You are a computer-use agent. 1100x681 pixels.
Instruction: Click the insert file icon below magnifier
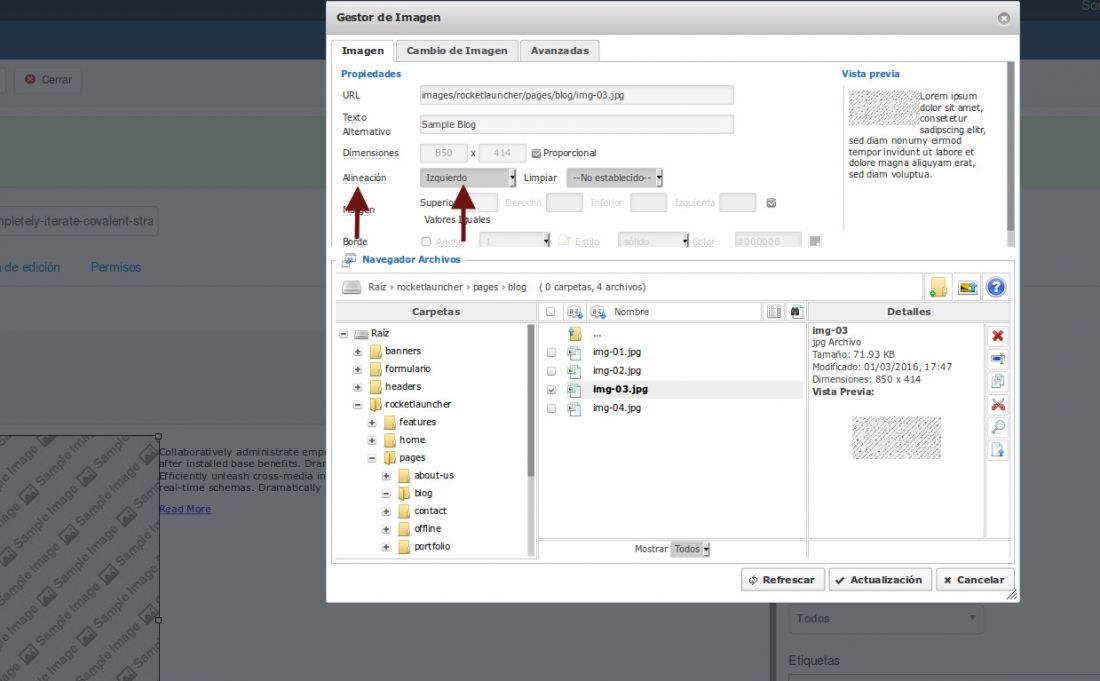pyautogui.click(x=998, y=450)
